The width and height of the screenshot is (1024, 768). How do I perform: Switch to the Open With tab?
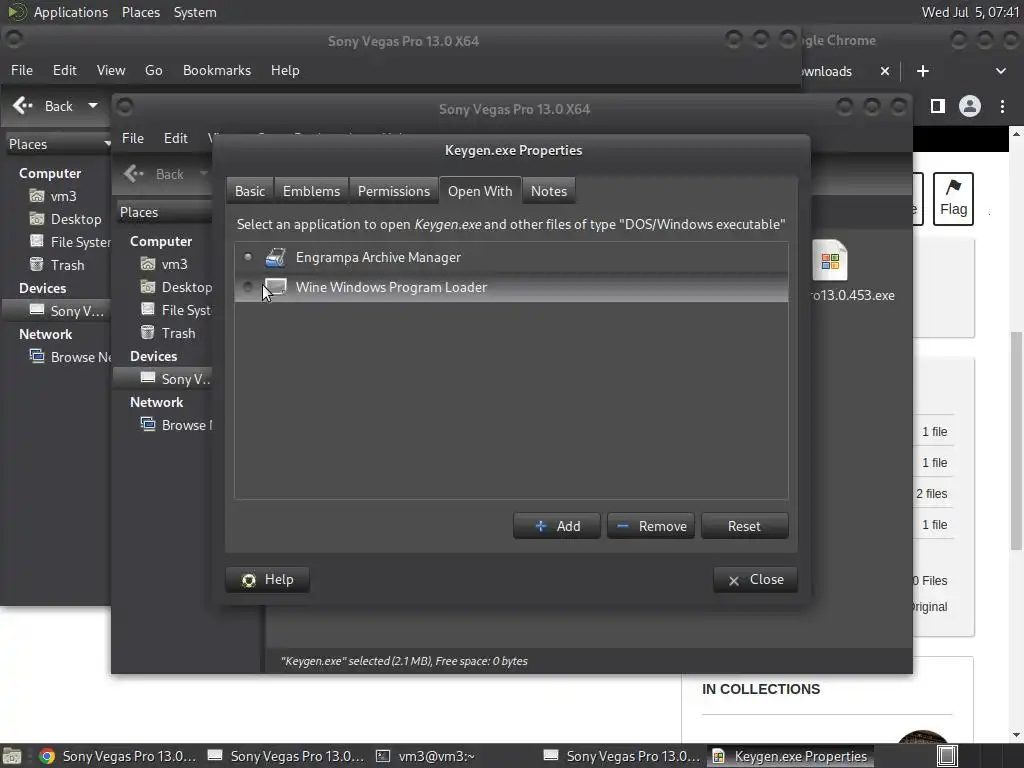[x=480, y=191]
